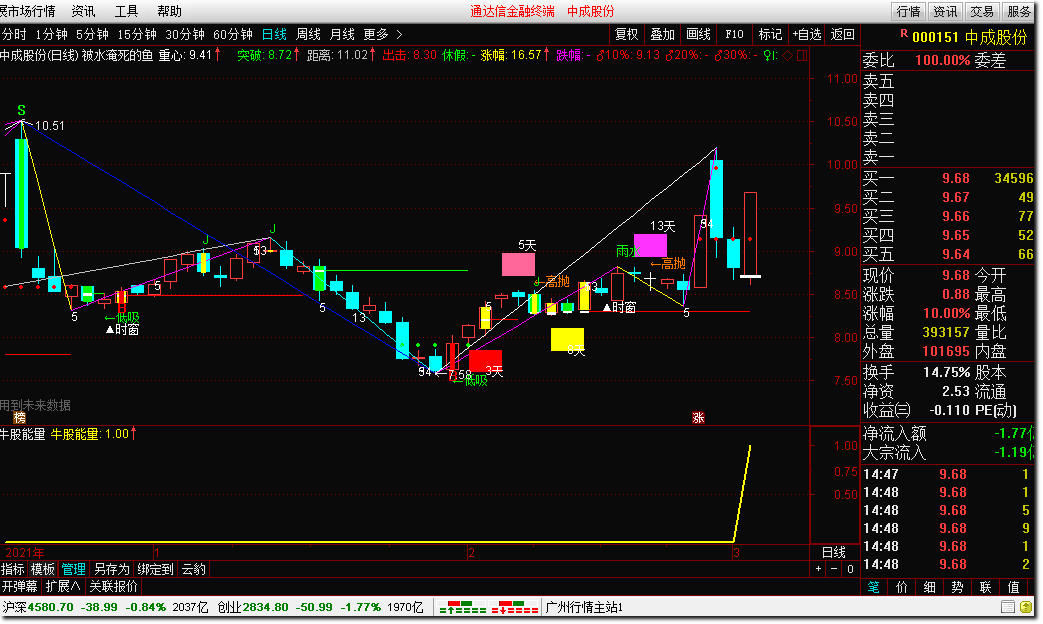The image size is (1043, 624).
Task: Click the 沪深 index value in status bar
Action: pos(50,607)
